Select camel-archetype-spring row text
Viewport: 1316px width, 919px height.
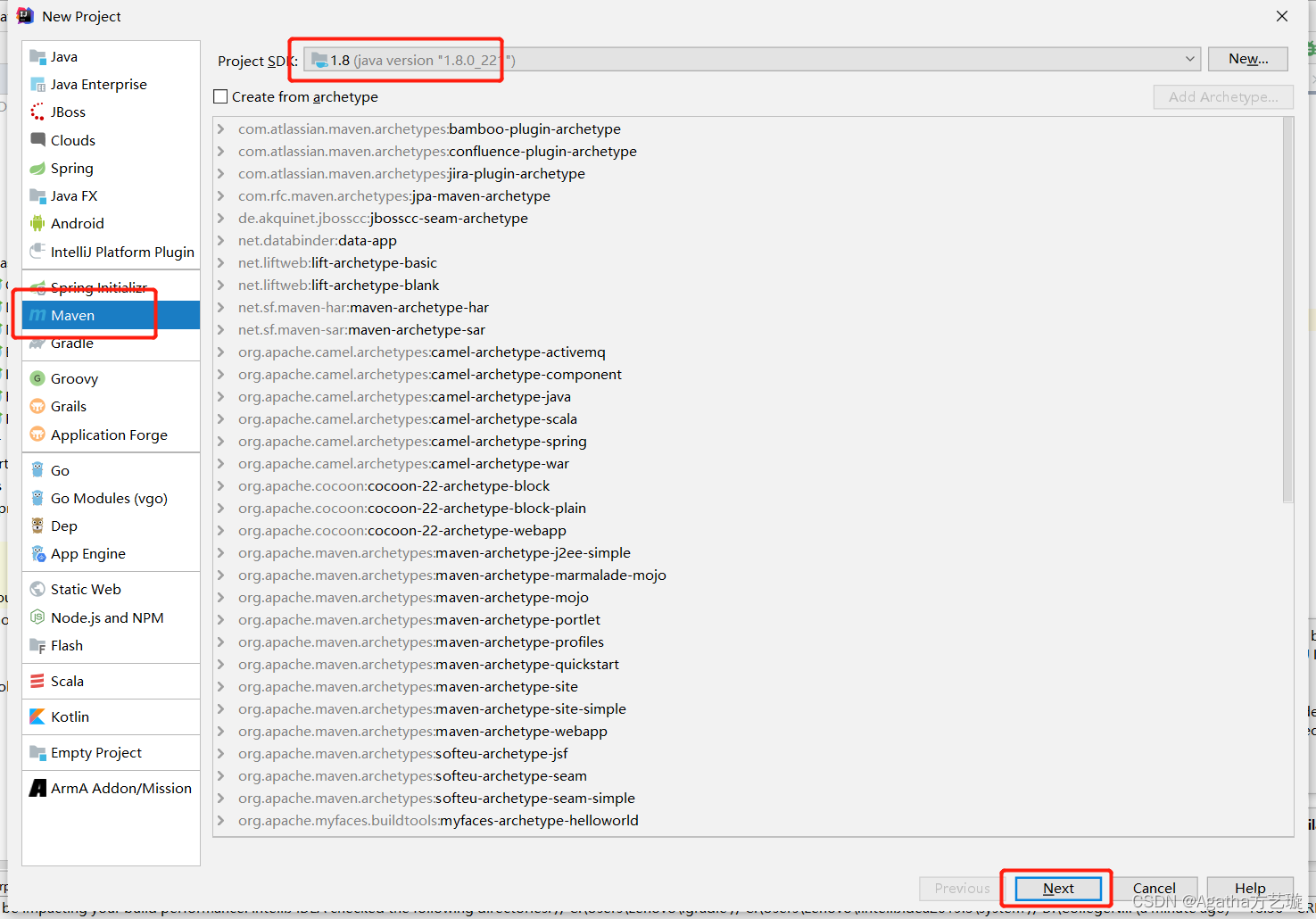click(x=412, y=442)
